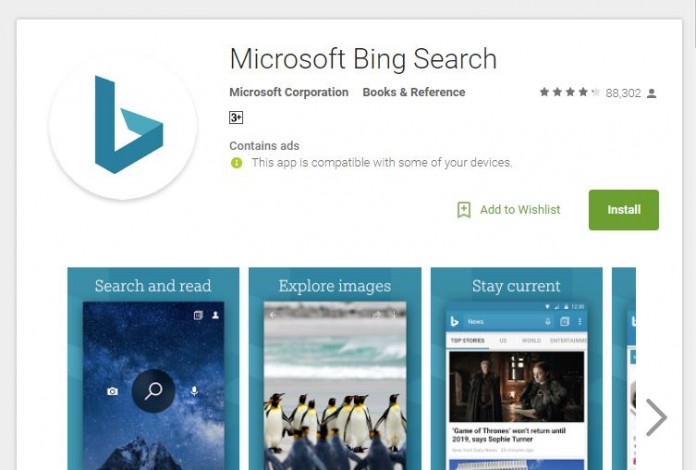
Task: Open the Books & Reference category
Action: (x=414, y=92)
